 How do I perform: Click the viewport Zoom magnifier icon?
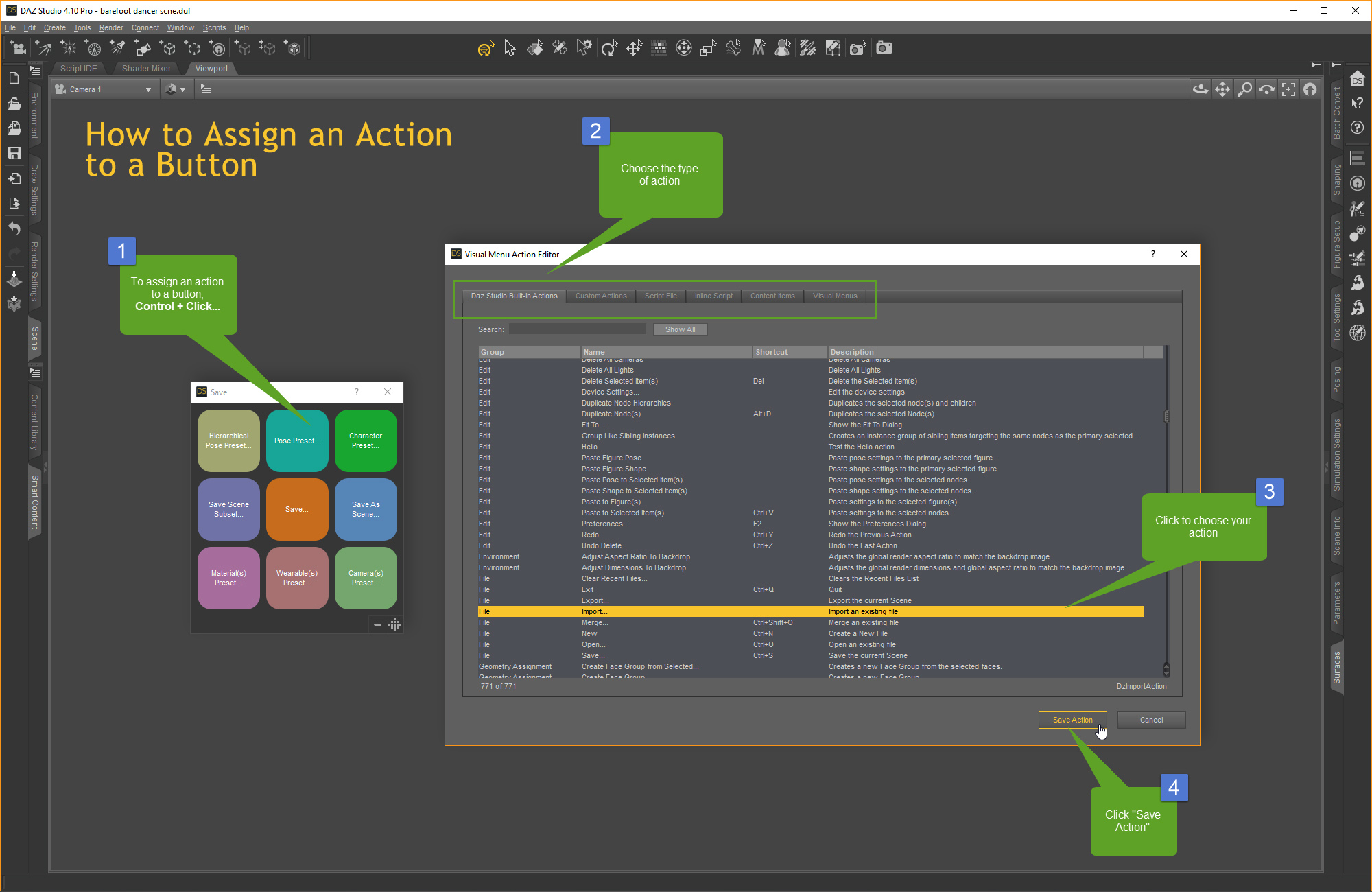(1244, 89)
